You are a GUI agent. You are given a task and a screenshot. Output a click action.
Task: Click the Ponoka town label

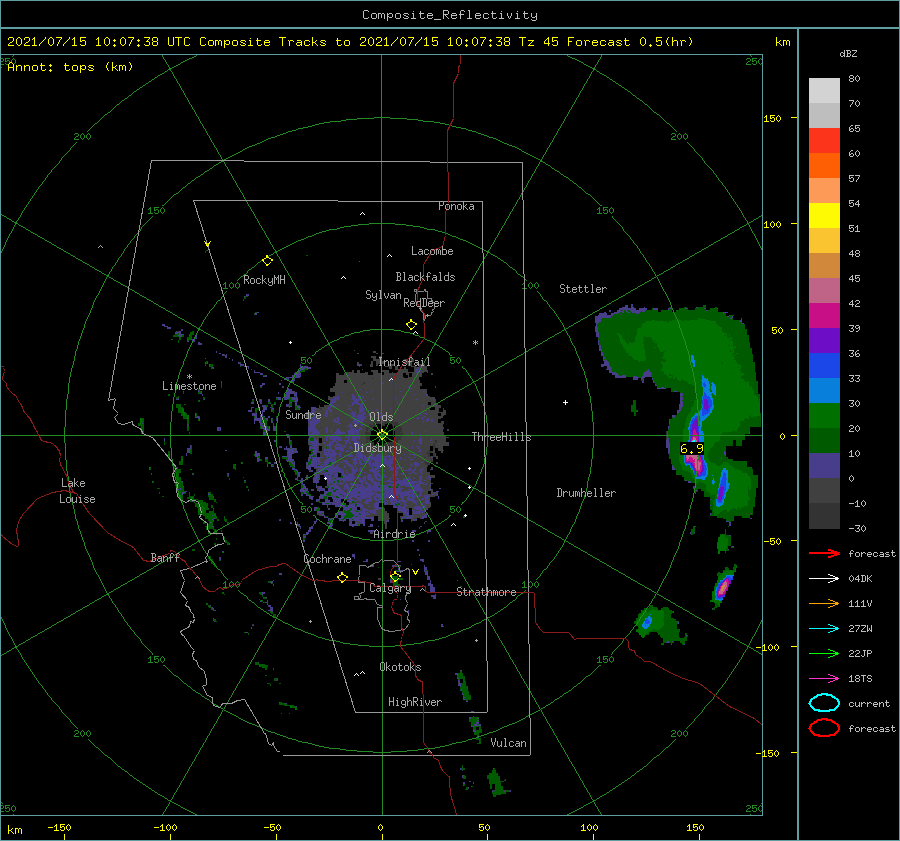pos(456,206)
